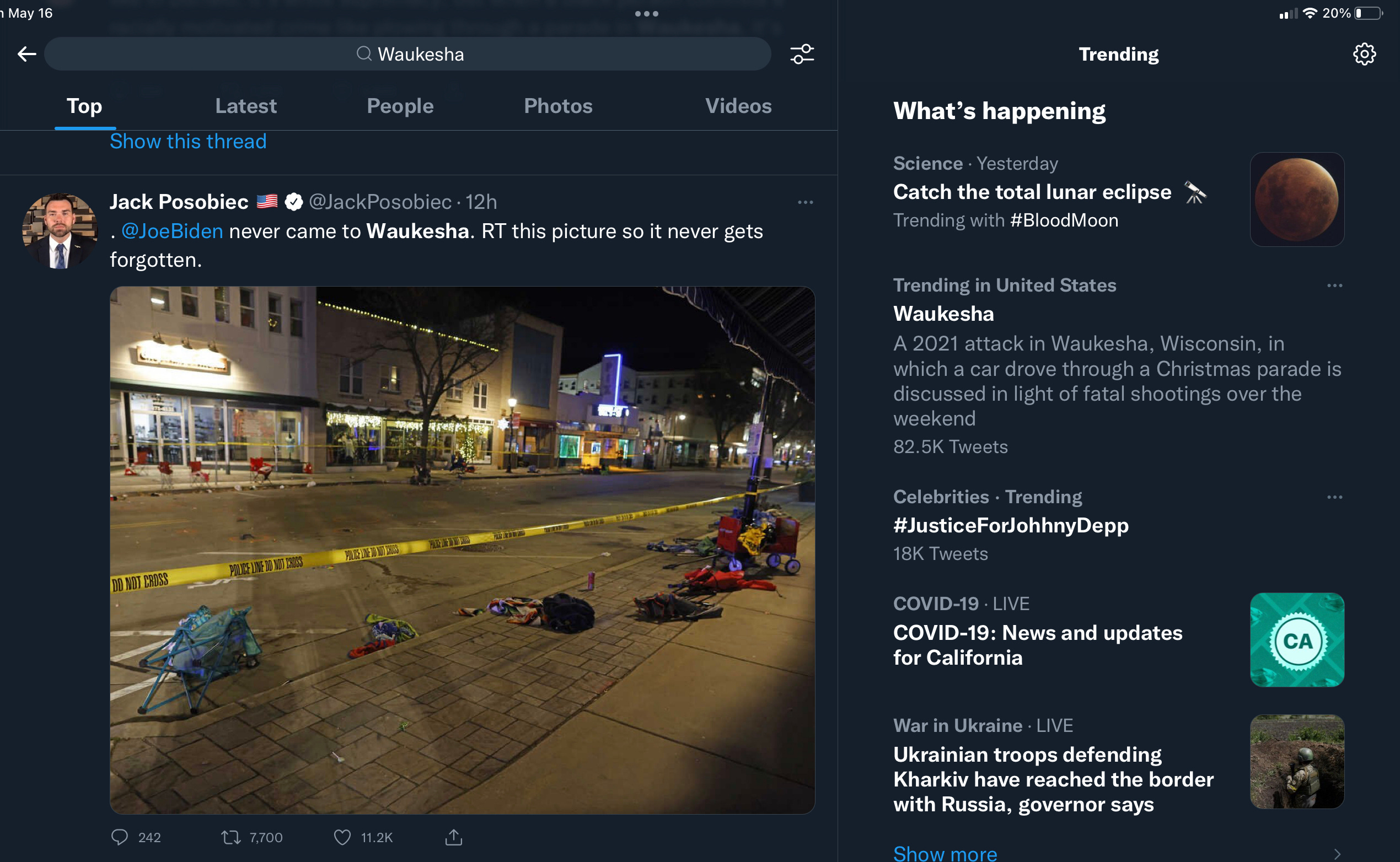This screenshot has width=1400, height=862.
Task: Like the tweet with 11.2K likes
Action: [342, 837]
